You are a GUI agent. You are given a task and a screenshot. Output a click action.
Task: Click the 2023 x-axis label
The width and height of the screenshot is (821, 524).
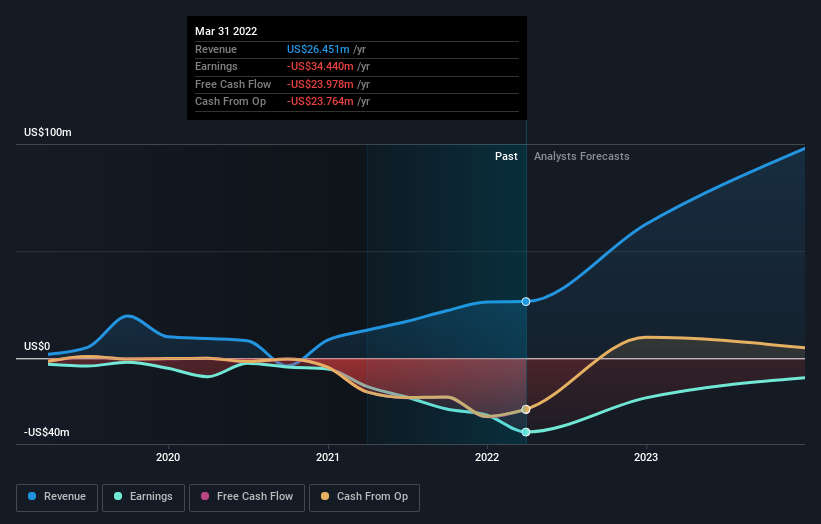click(x=646, y=457)
